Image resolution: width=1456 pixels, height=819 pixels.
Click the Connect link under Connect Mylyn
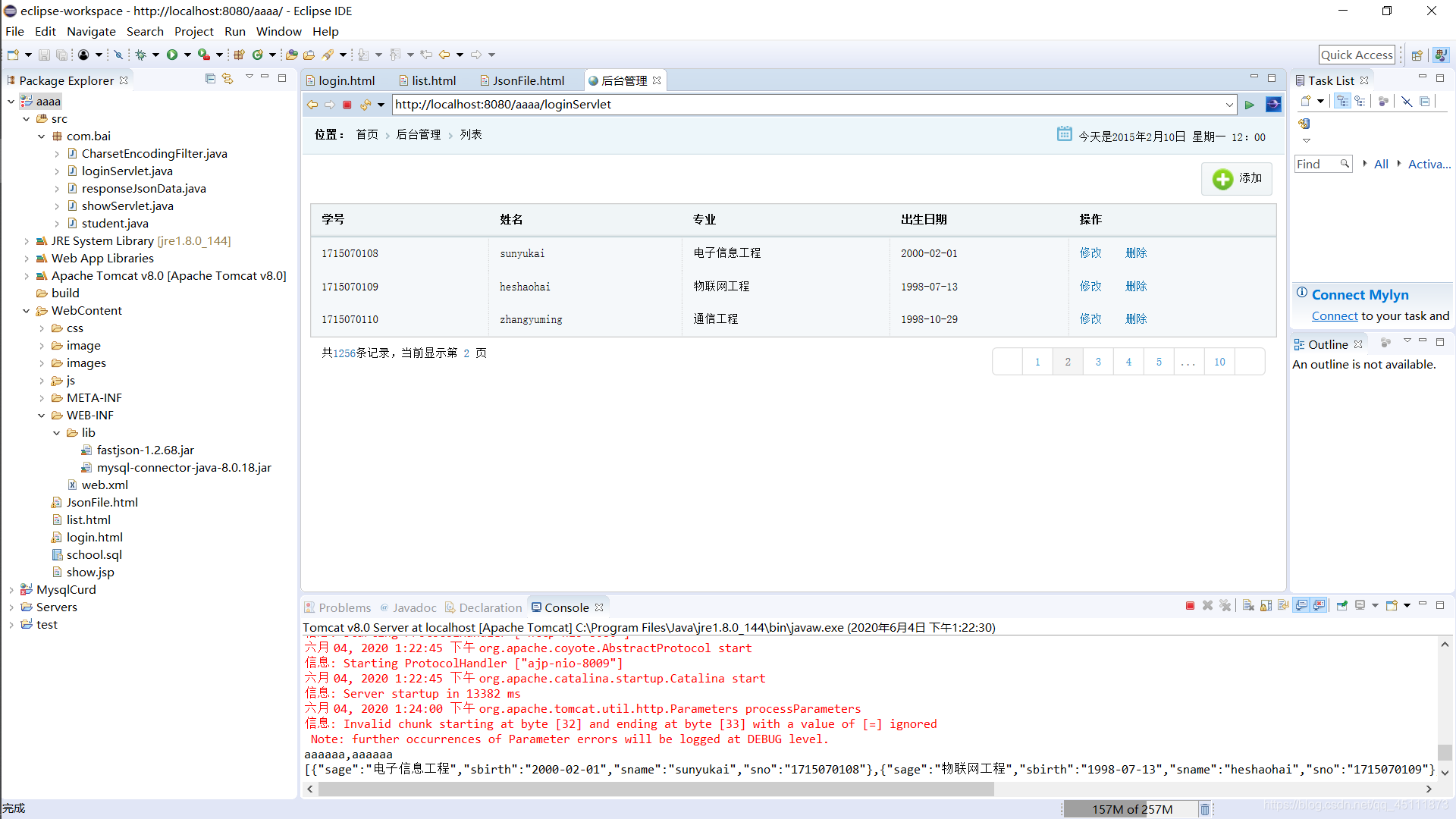click(x=1335, y=316)
